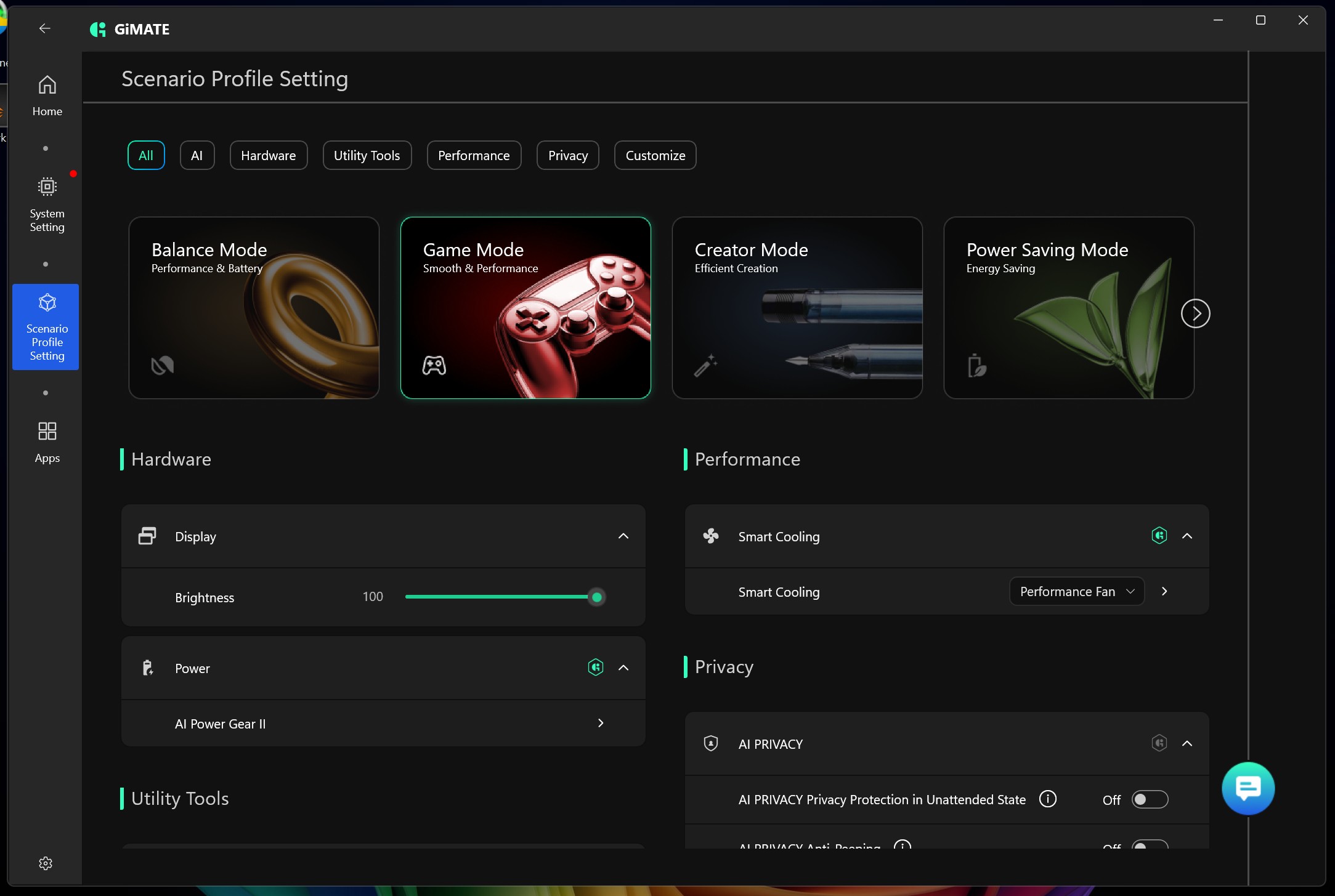Screen dimensions: 1335x896
Task: Select the Privacy filter tab
Action: [x=567, y=155]
